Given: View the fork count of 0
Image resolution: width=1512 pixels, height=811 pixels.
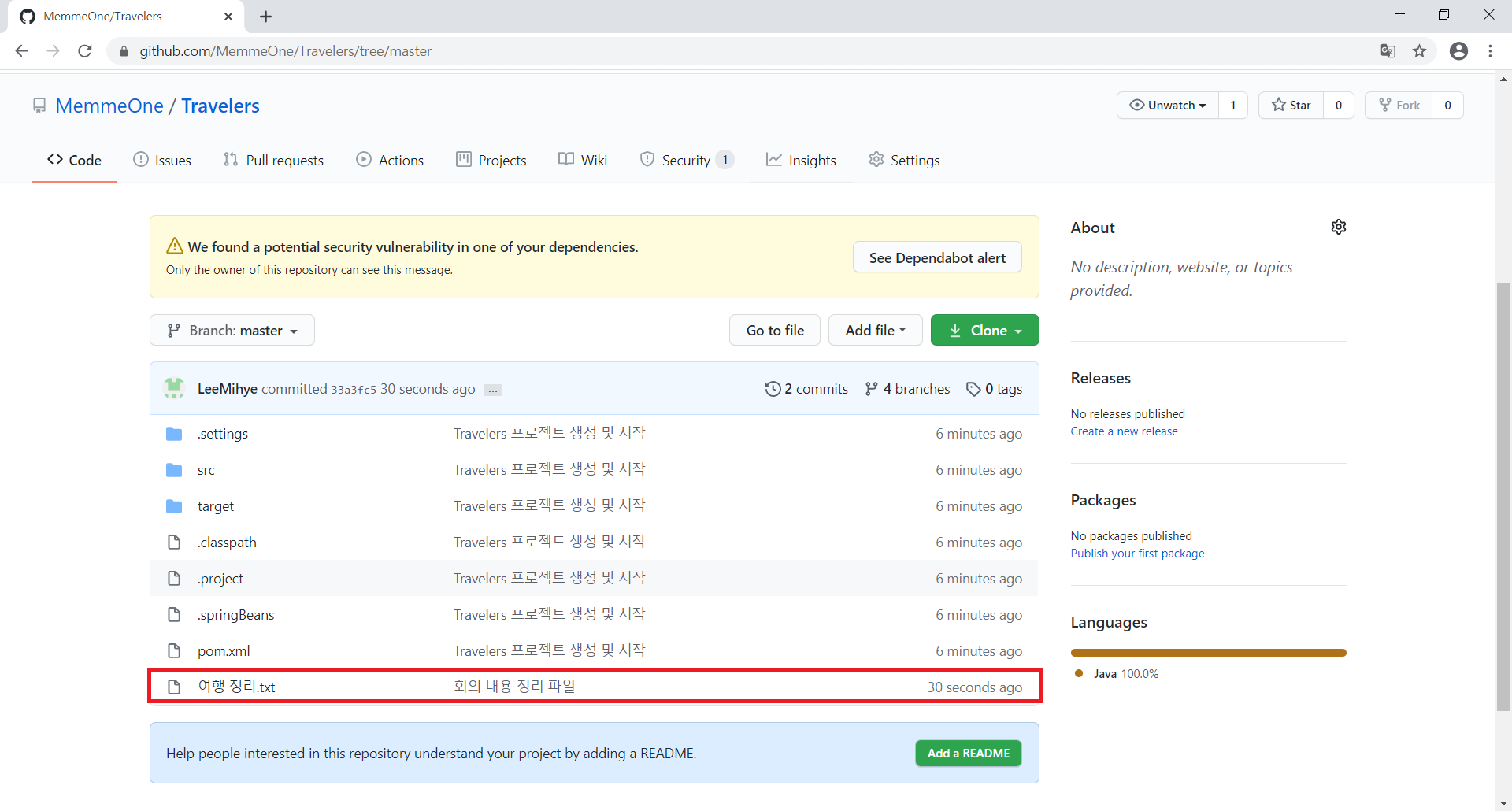Looking at the screenshot, I should 1447,106.
